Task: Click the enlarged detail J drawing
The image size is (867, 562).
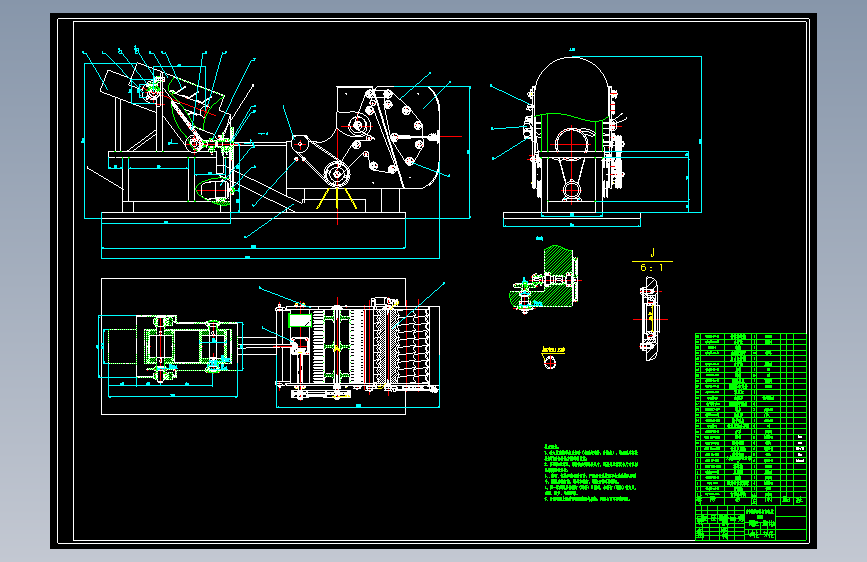Action: (x=650, y=320)
